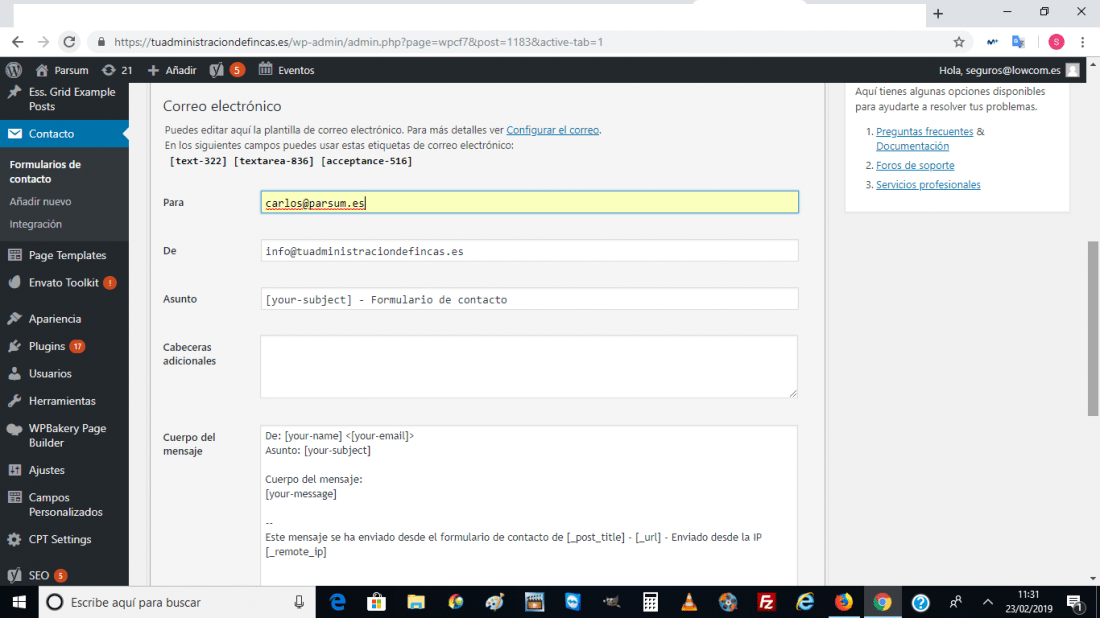Screen dimensions: 1100x618
Task: Open the Page Templates sidebar icon
Action: click(15, 255)
